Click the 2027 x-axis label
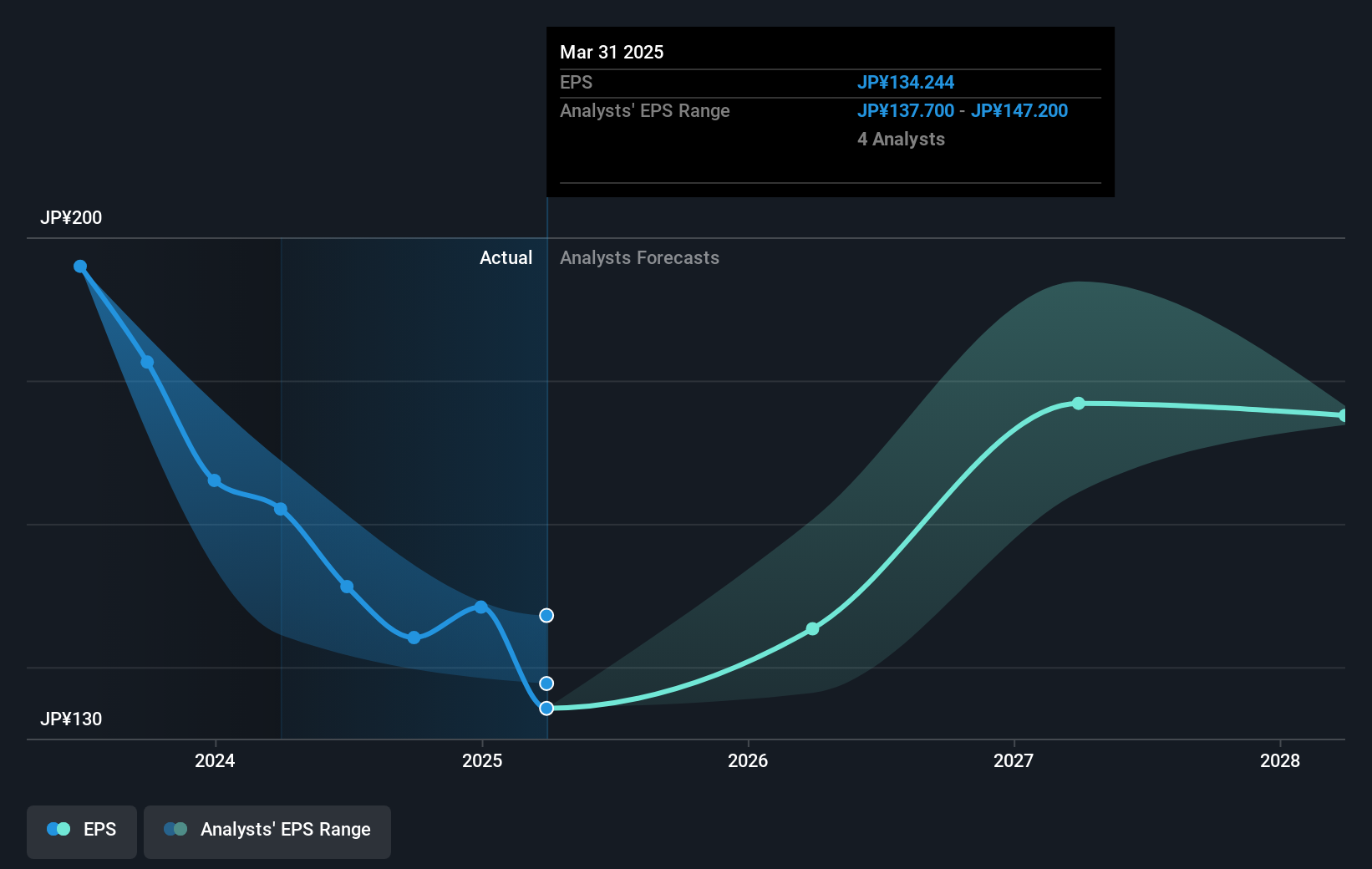The height and width of the screenshot is (869, 1372). (1014, 760)
